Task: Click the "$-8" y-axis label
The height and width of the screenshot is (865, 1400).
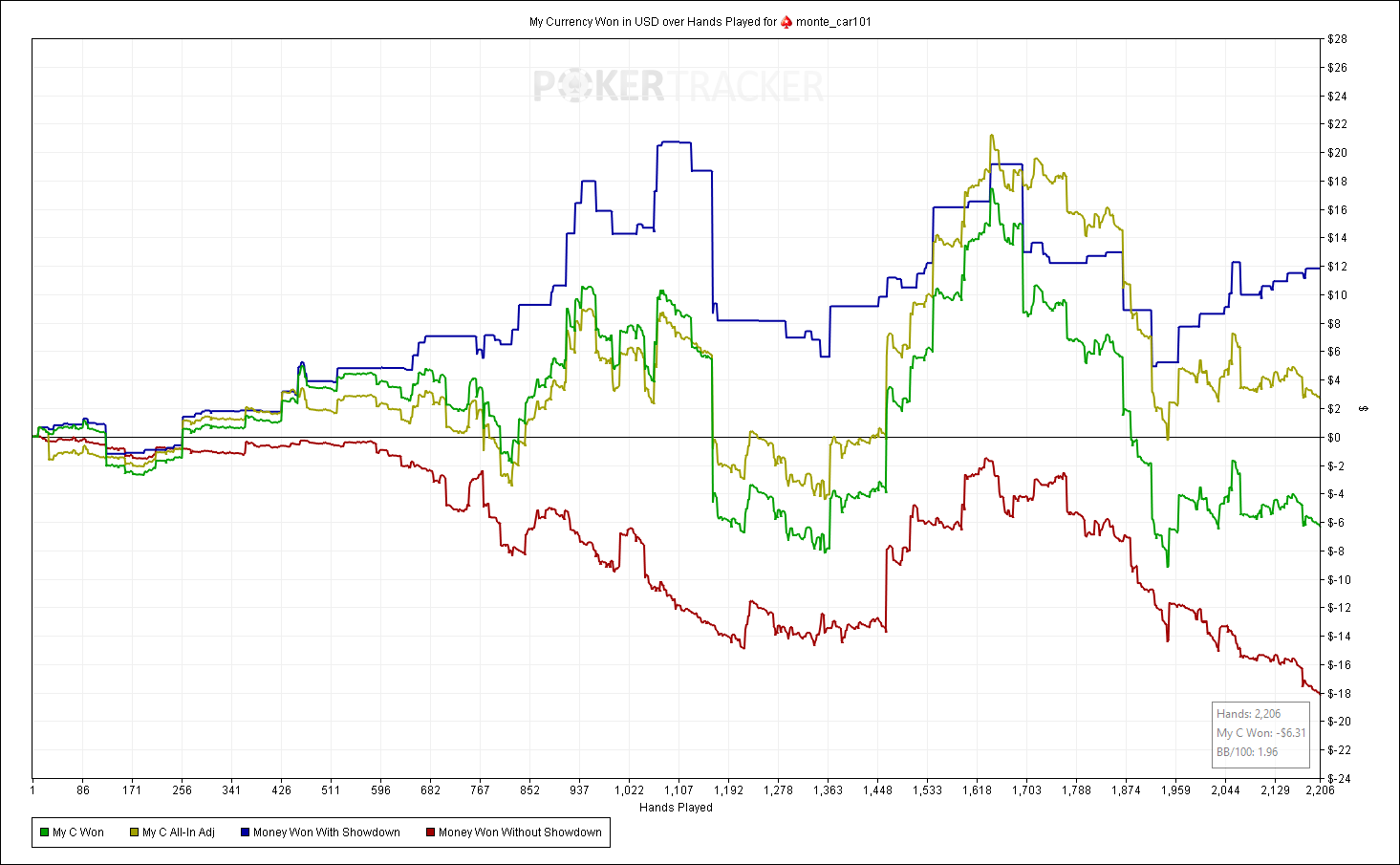Action: pyautogui.click(x=1336, y=551)
